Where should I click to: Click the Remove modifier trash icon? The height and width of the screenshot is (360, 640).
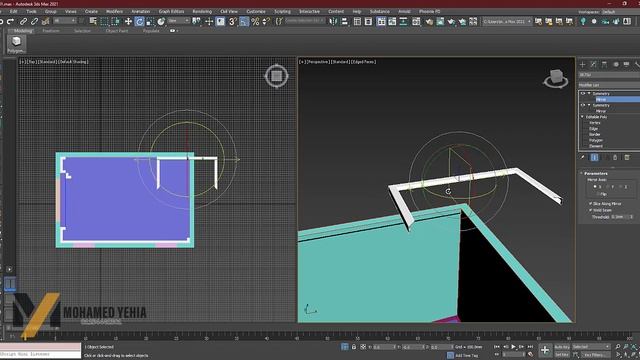tap(627, 158)
